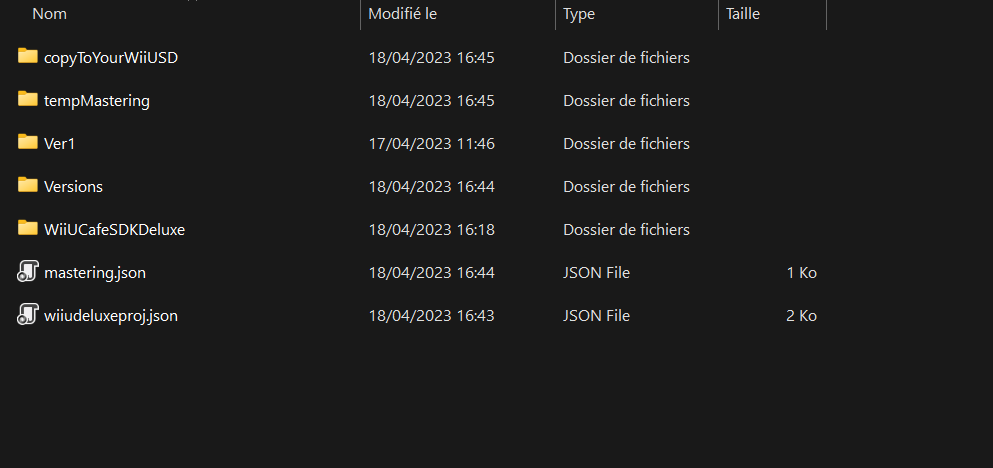This screenshot has width=993, height=468.
Task: Sort by the Modifié le column header
Action: [x=403, y=13]
